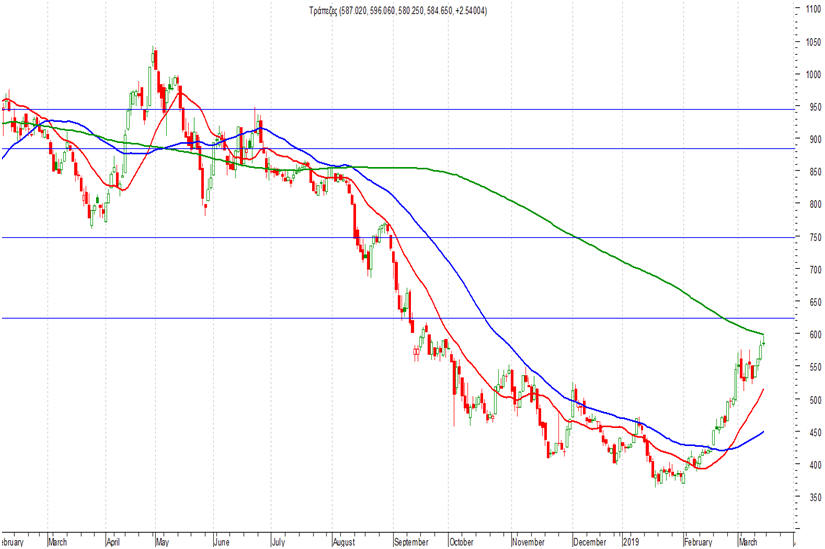Click the 900 price axis label

814,139
